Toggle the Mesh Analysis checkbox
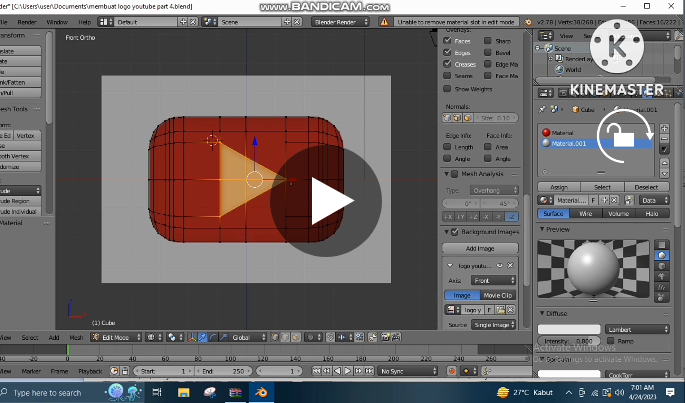Viewport: 685px width, 403px height. click(455, 174)
